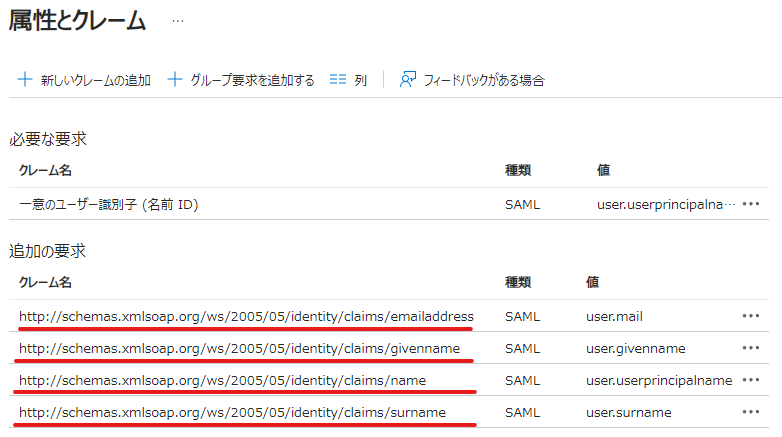Click the plus icon for グループ要求を追加する
The width and height of the screenshot is (782, 437).
pos(175,79)
